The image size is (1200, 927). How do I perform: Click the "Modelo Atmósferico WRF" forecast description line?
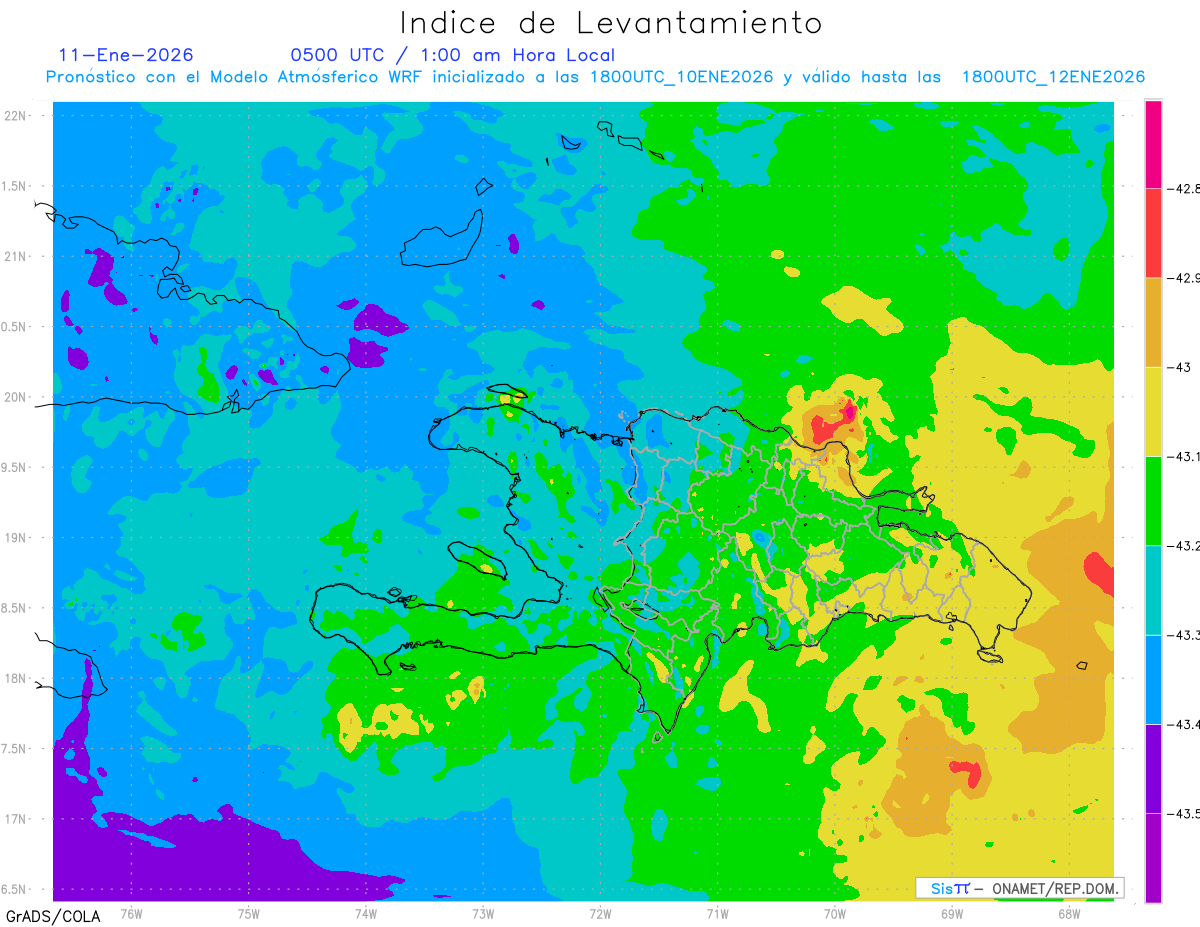(595, 77)
